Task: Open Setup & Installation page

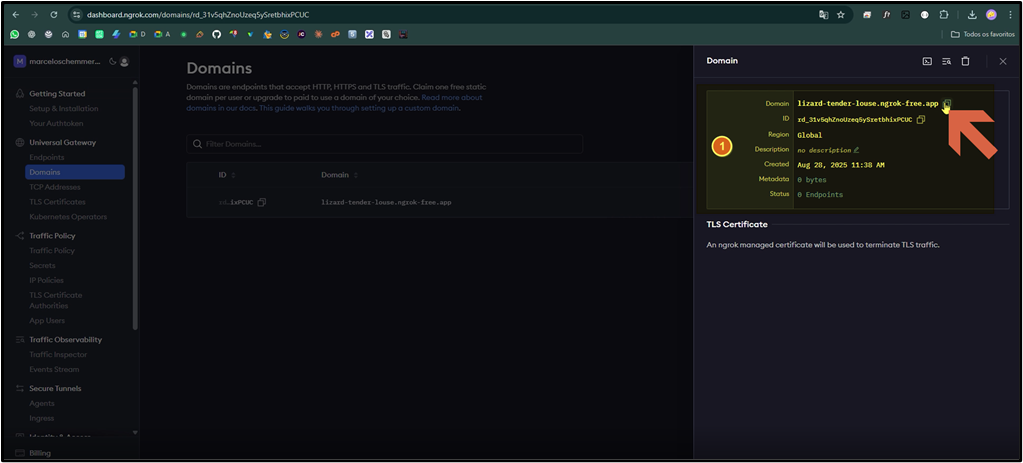Action: 64,109
